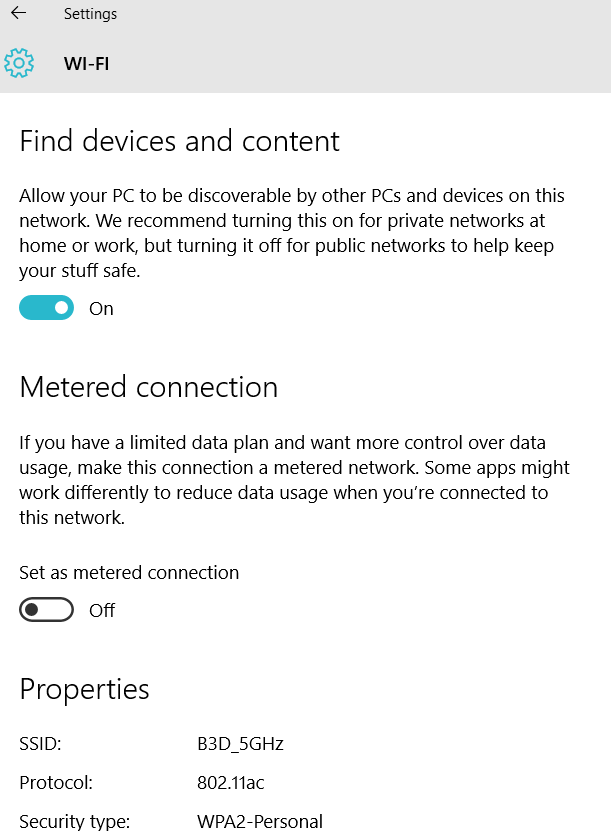Screen dimensions: 611x831
Task: Click the discoverable PC description paragraph
Action: pos(292,233)
